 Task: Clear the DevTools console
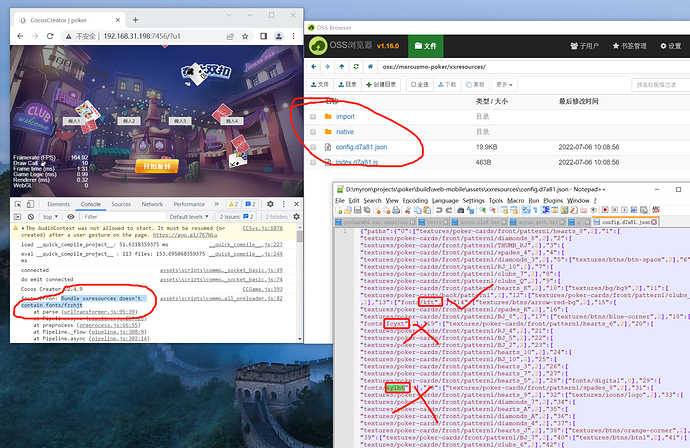31,217
